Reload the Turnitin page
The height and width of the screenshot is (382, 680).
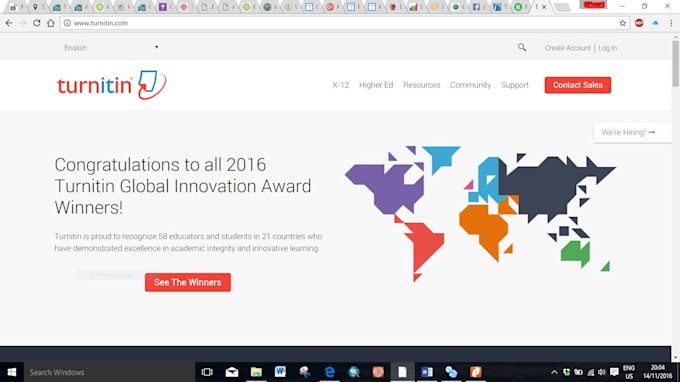37,23
